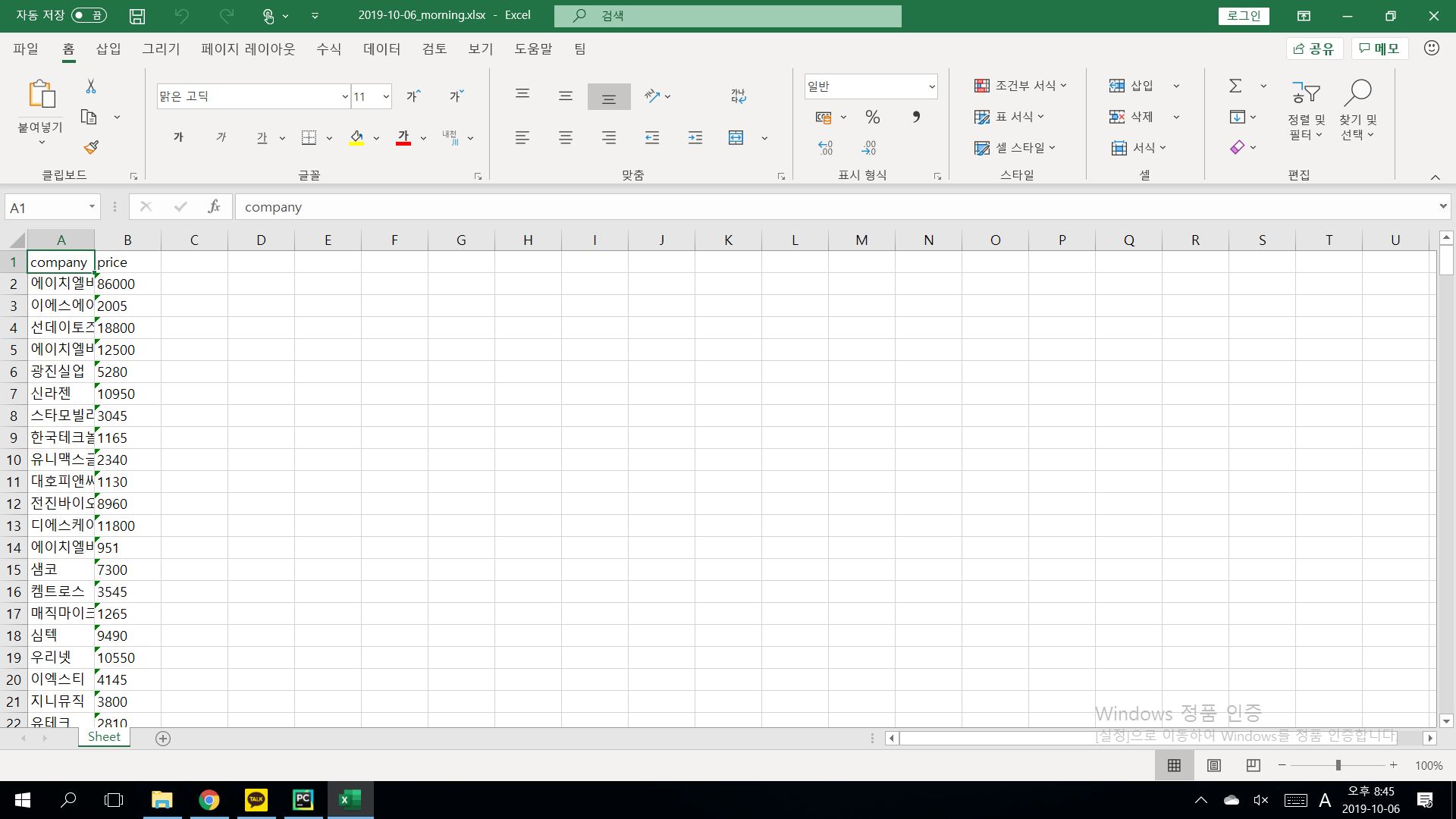1456x819 pixels.
Task: Click the Cut scissors icon
Action: (91, 86)
